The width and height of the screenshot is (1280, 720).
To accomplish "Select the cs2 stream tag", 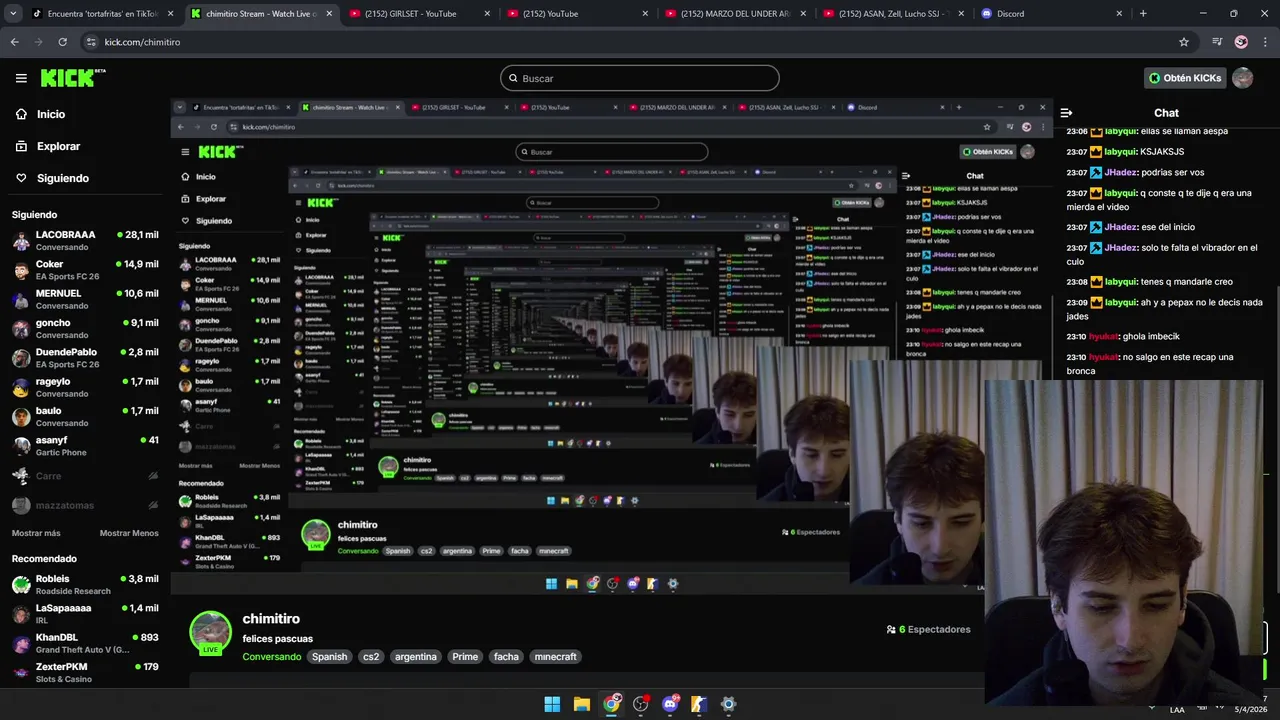I will click(x=371, y=657).
